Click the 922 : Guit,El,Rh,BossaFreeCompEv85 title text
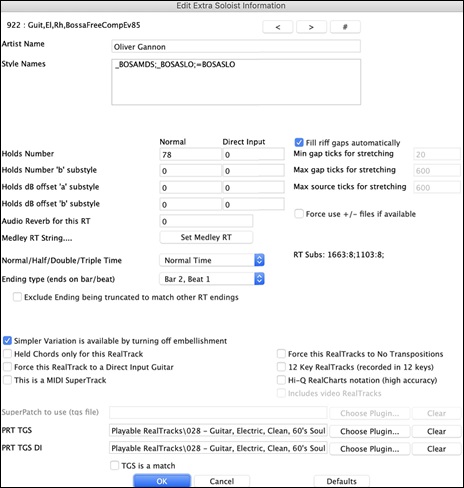Screen dimensions: 464x488 click(x=73, y=25)
